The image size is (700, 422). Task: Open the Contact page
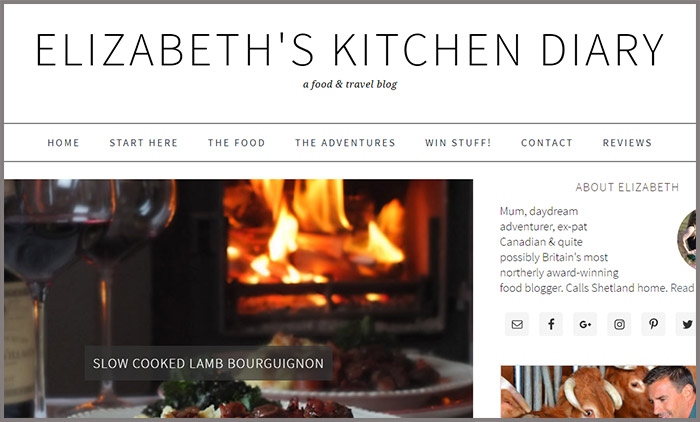click(x=547, y=143)
